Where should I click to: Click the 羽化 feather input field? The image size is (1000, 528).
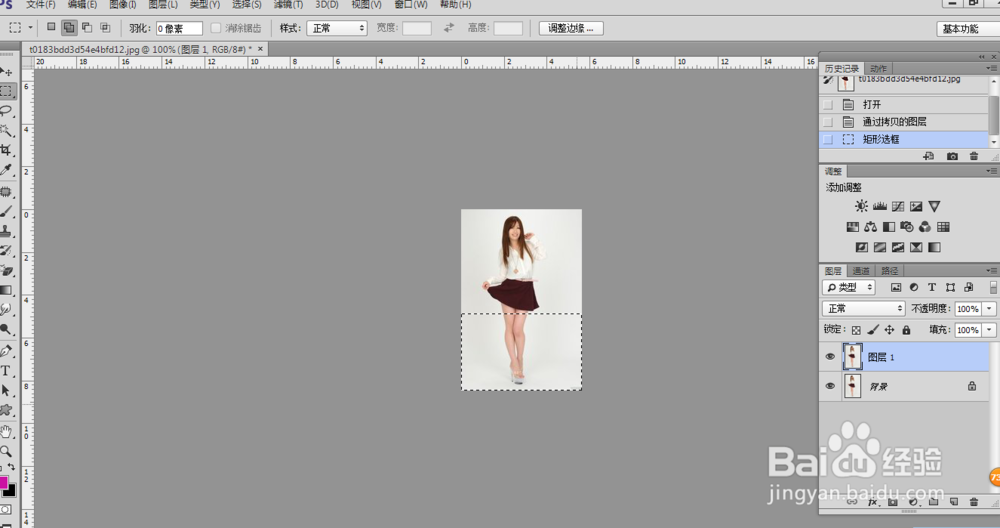coord(179,28)
